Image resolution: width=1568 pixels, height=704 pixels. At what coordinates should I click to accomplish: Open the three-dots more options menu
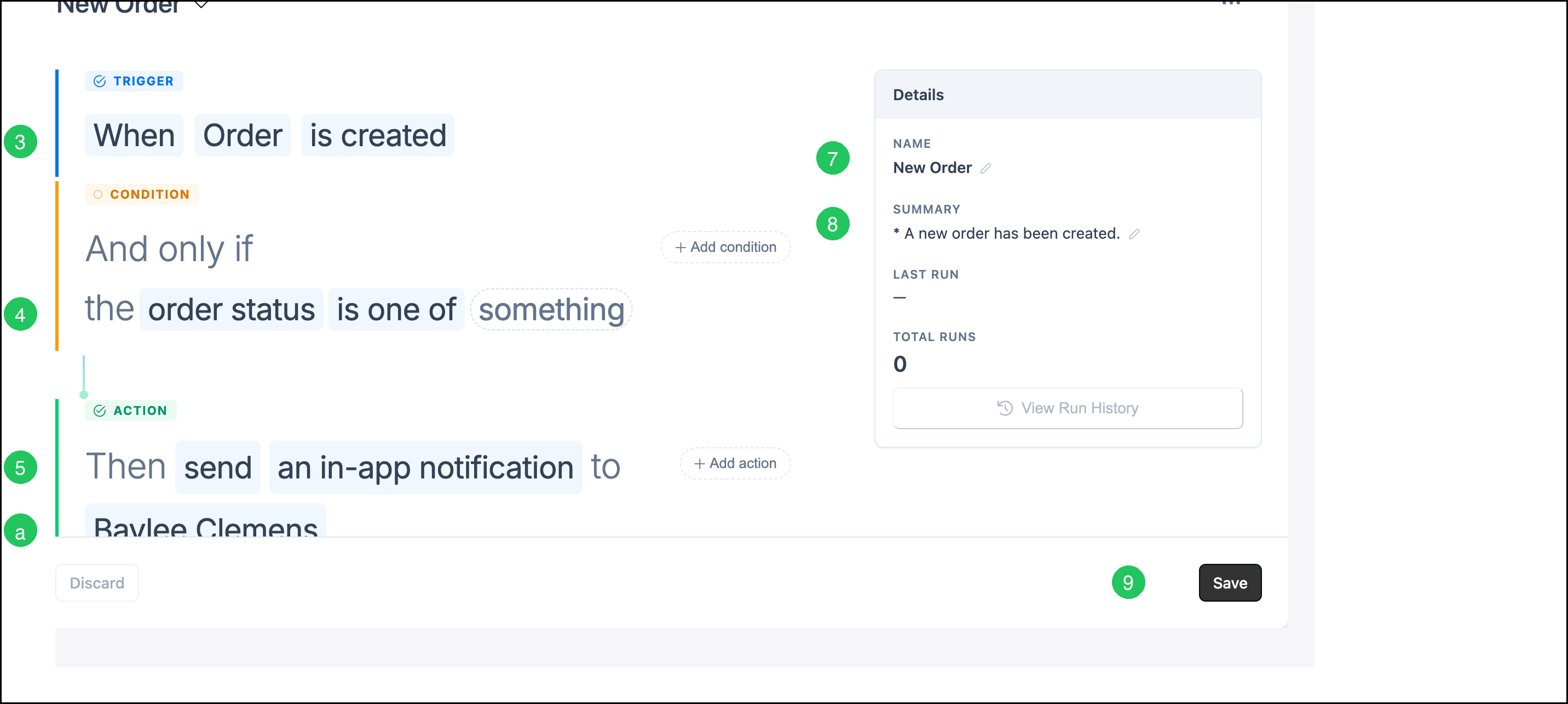1231,4
